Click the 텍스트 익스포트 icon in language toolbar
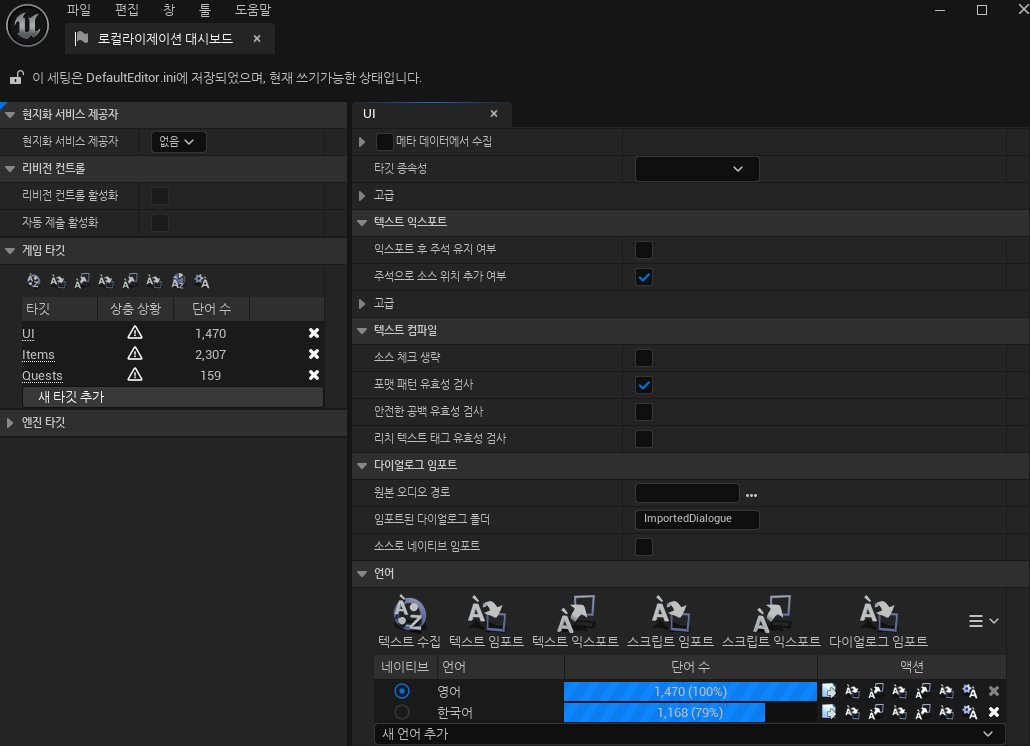1030x746 pixels. (575, 613)
